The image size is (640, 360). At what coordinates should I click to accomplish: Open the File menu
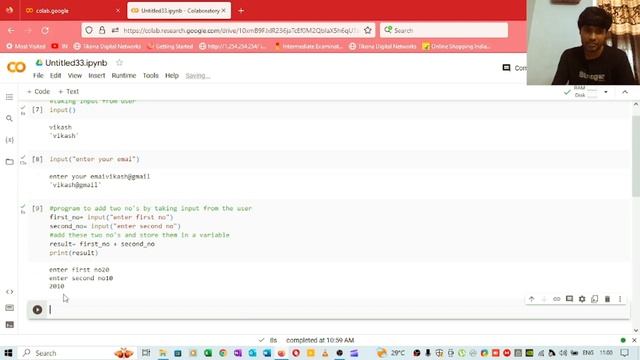(x=38, y=76)
